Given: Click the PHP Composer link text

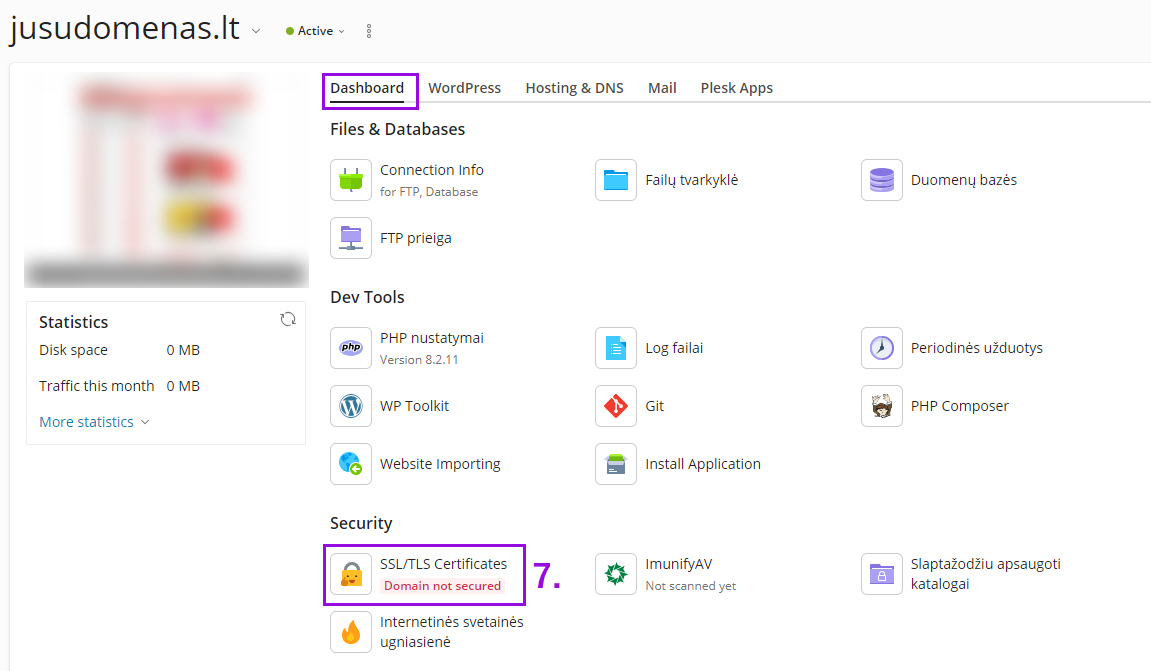Looking at the screenshot, I should point(959,406).
